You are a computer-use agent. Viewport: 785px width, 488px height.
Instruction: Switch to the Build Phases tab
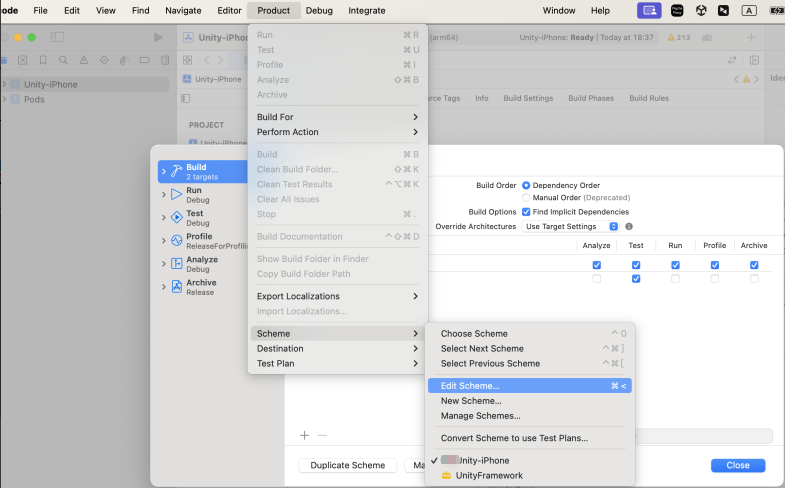click(x=591, y=98)
